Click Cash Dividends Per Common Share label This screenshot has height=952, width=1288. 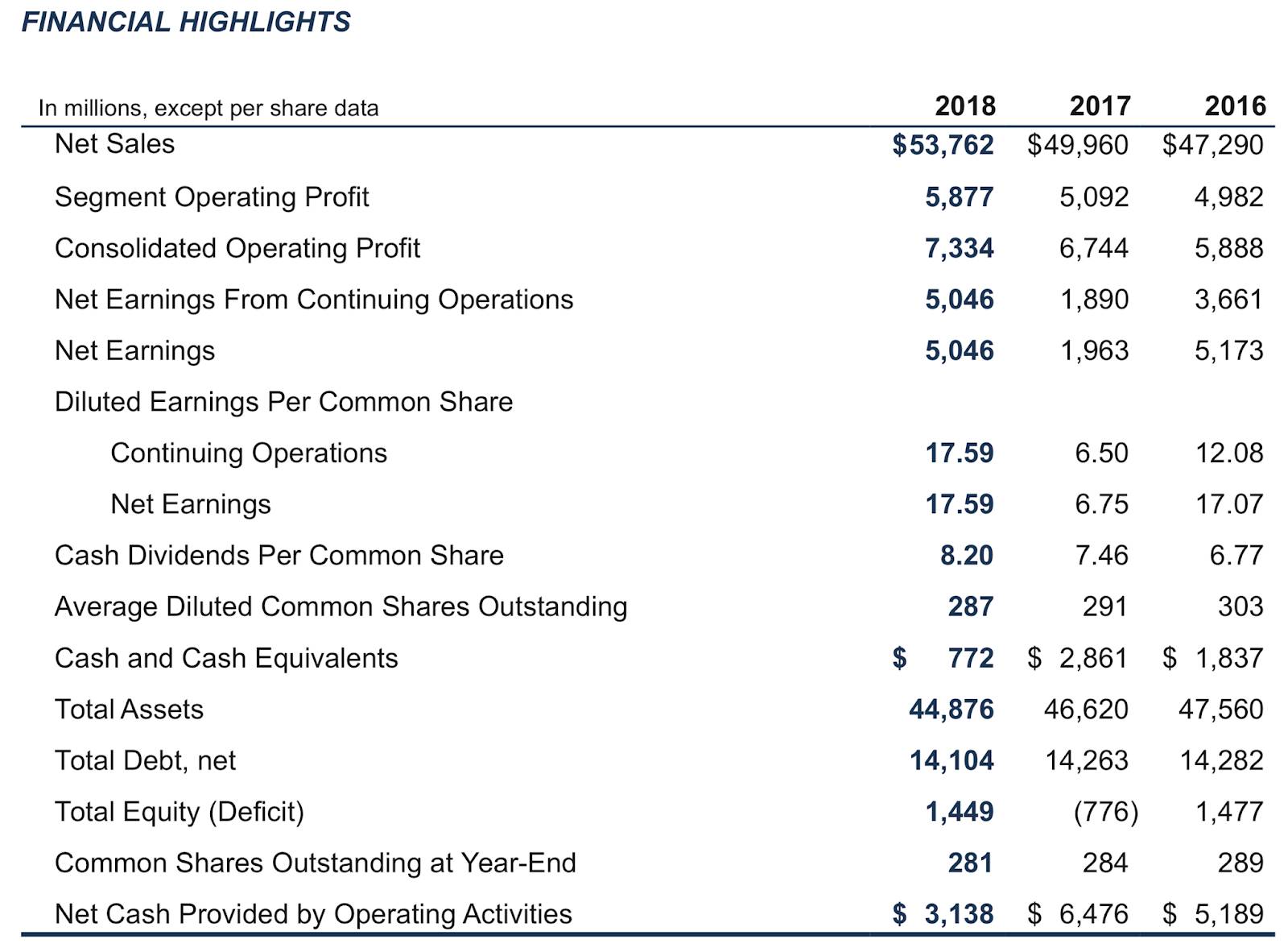click(279, 556)
